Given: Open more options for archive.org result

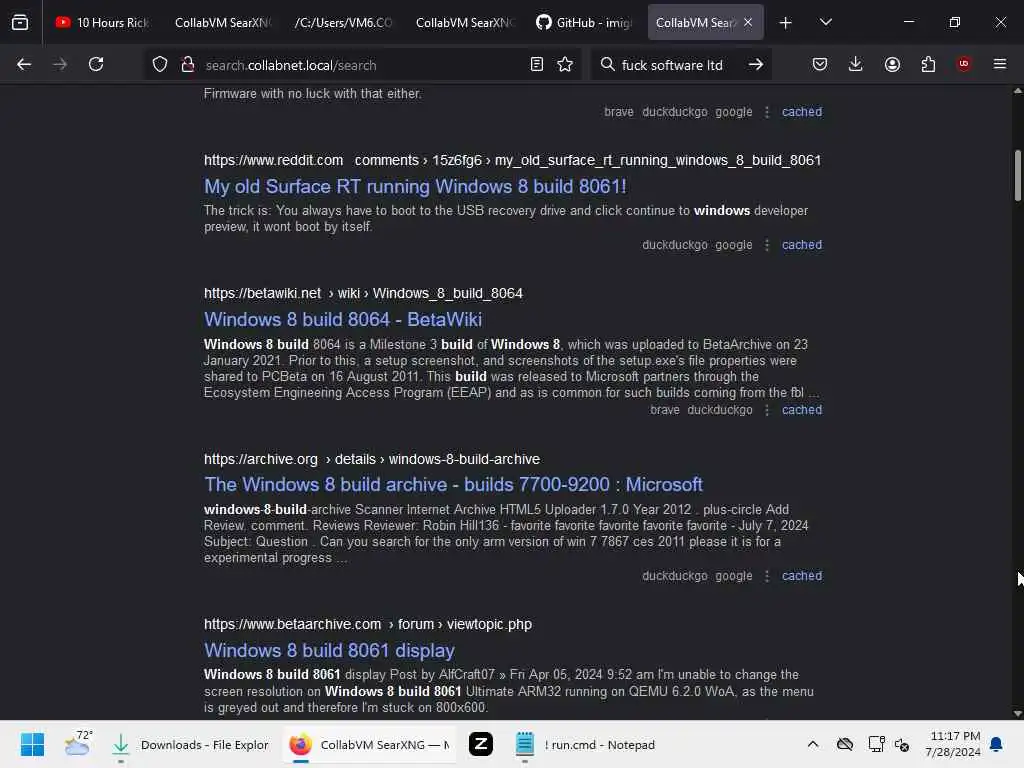Looking at the screenshot, I should [x=767, y=576].
